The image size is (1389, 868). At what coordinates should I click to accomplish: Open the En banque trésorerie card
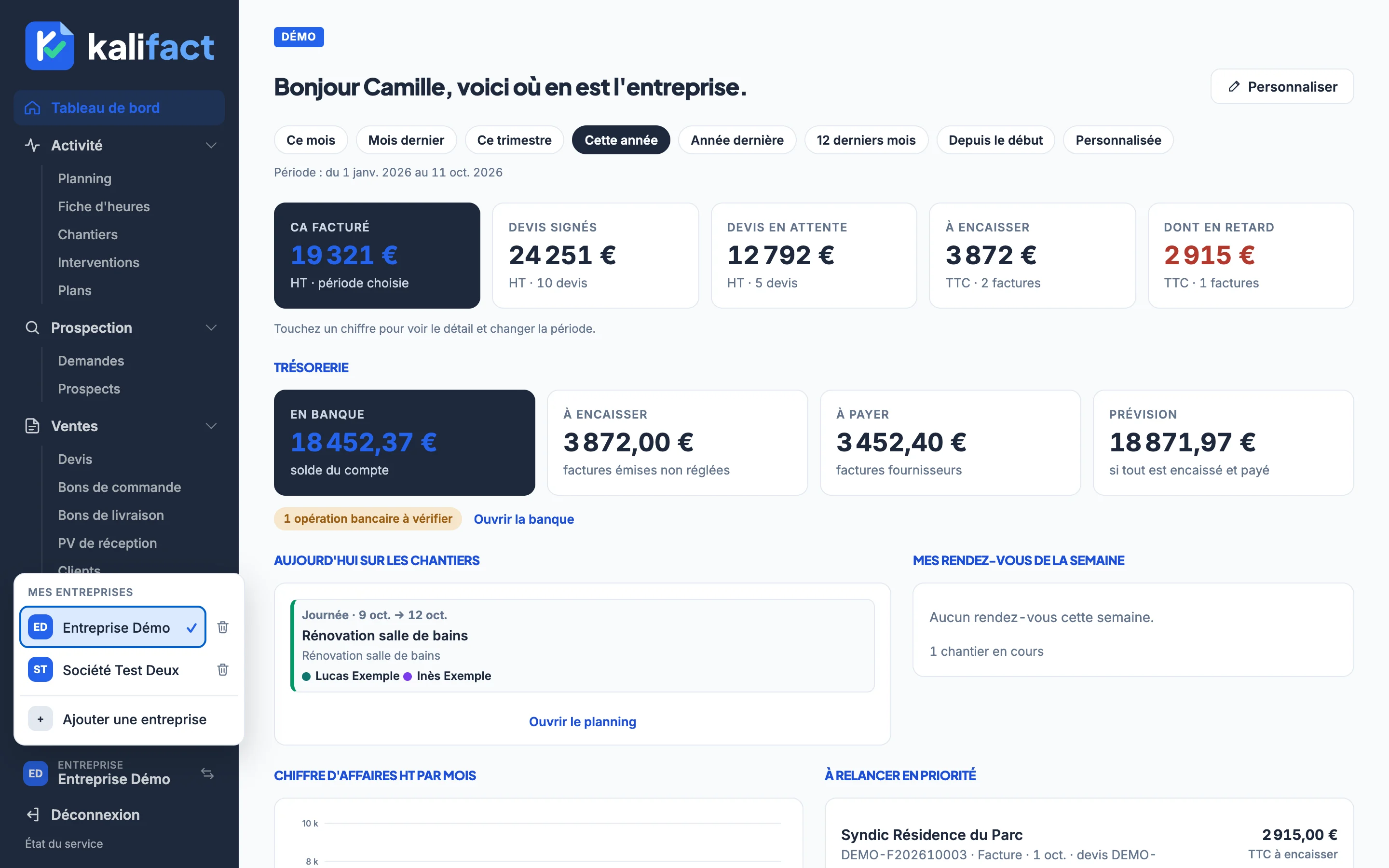405,443
